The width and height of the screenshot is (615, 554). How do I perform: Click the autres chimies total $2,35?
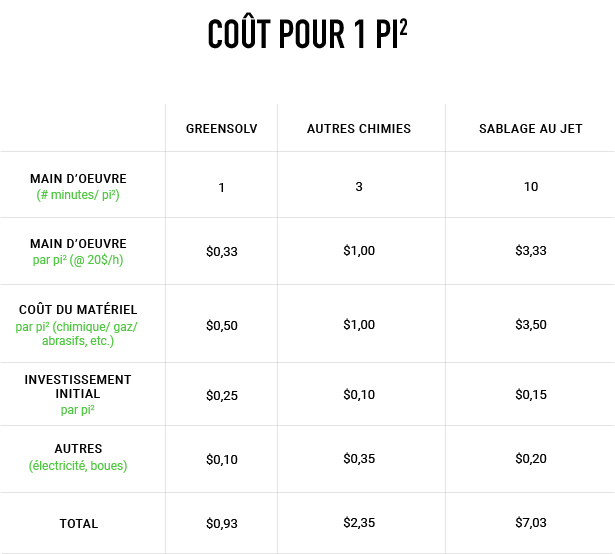[x=358, y=523]
